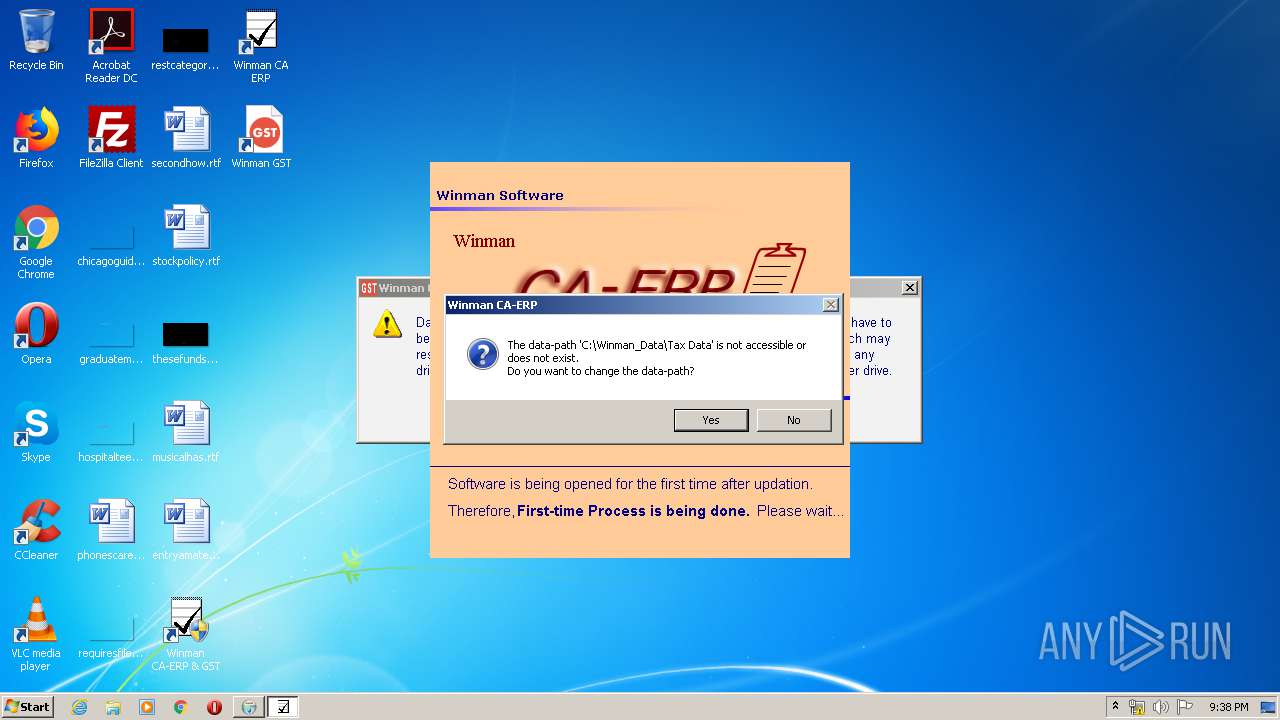Viewport: 1280px width, 720px height.
Task: Select the secondhow.rtf document icon
Action: (x=186, y=138)
